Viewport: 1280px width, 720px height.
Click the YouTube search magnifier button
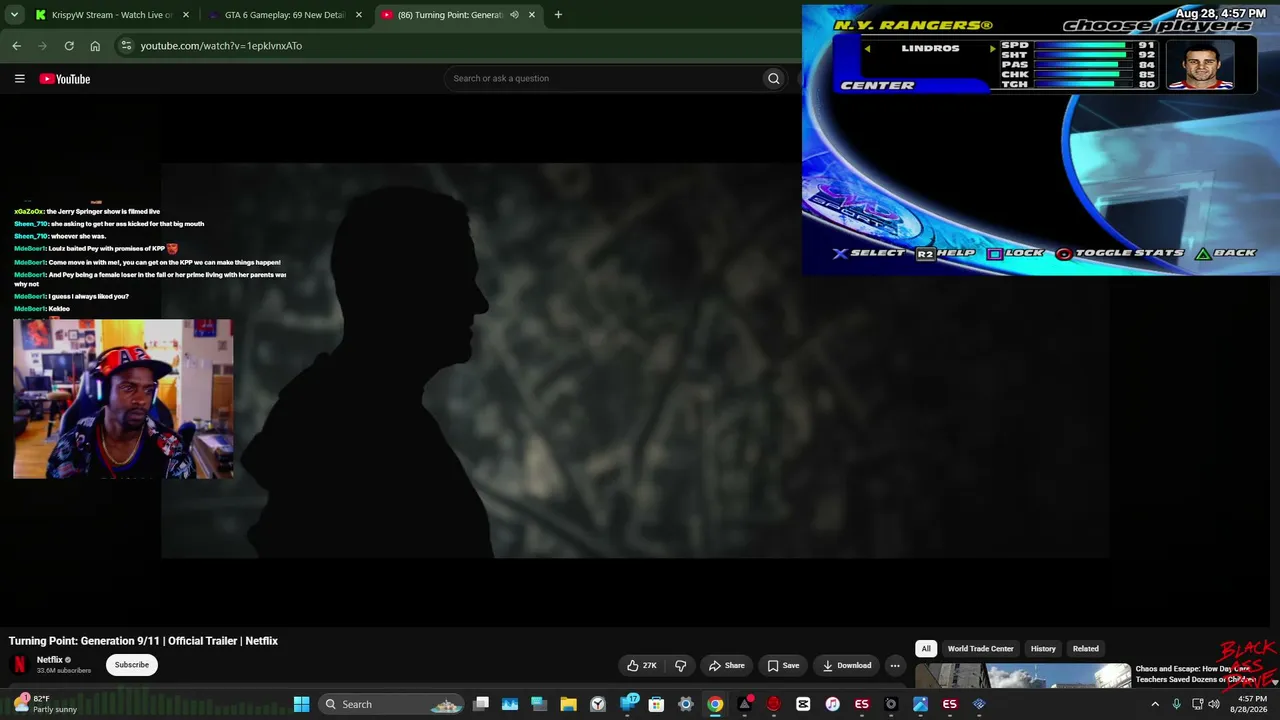pos(773,78)
